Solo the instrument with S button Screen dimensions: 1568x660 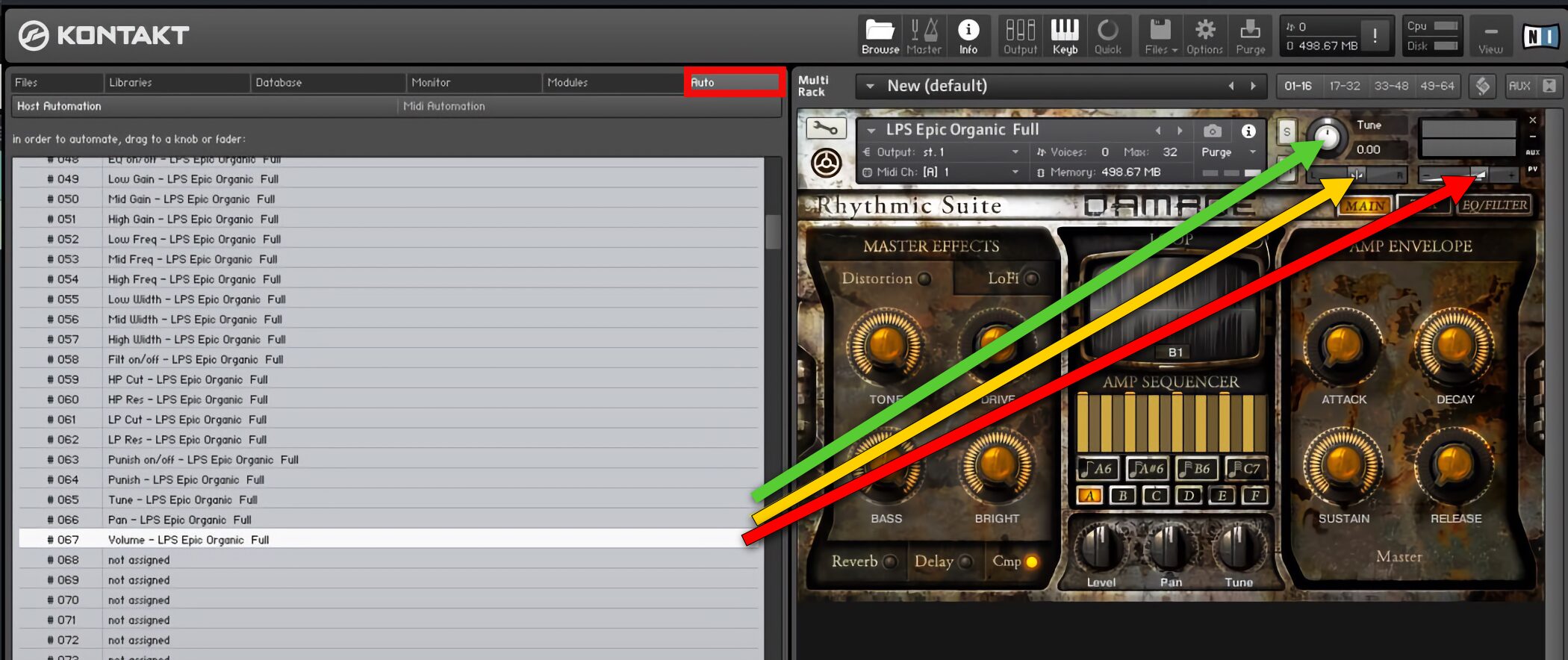pos(1287,132)
